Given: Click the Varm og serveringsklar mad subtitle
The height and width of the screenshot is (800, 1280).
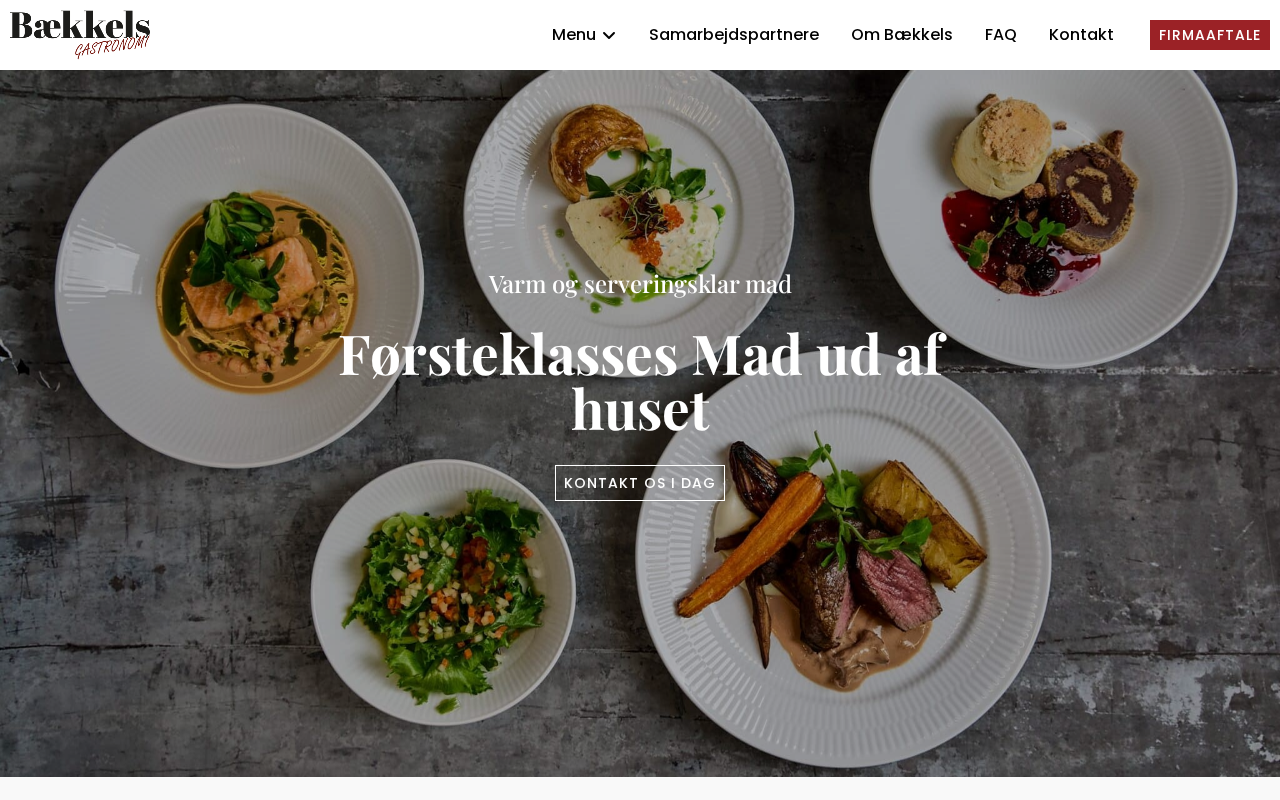Looking at the screenshot, I should point(640,284).
